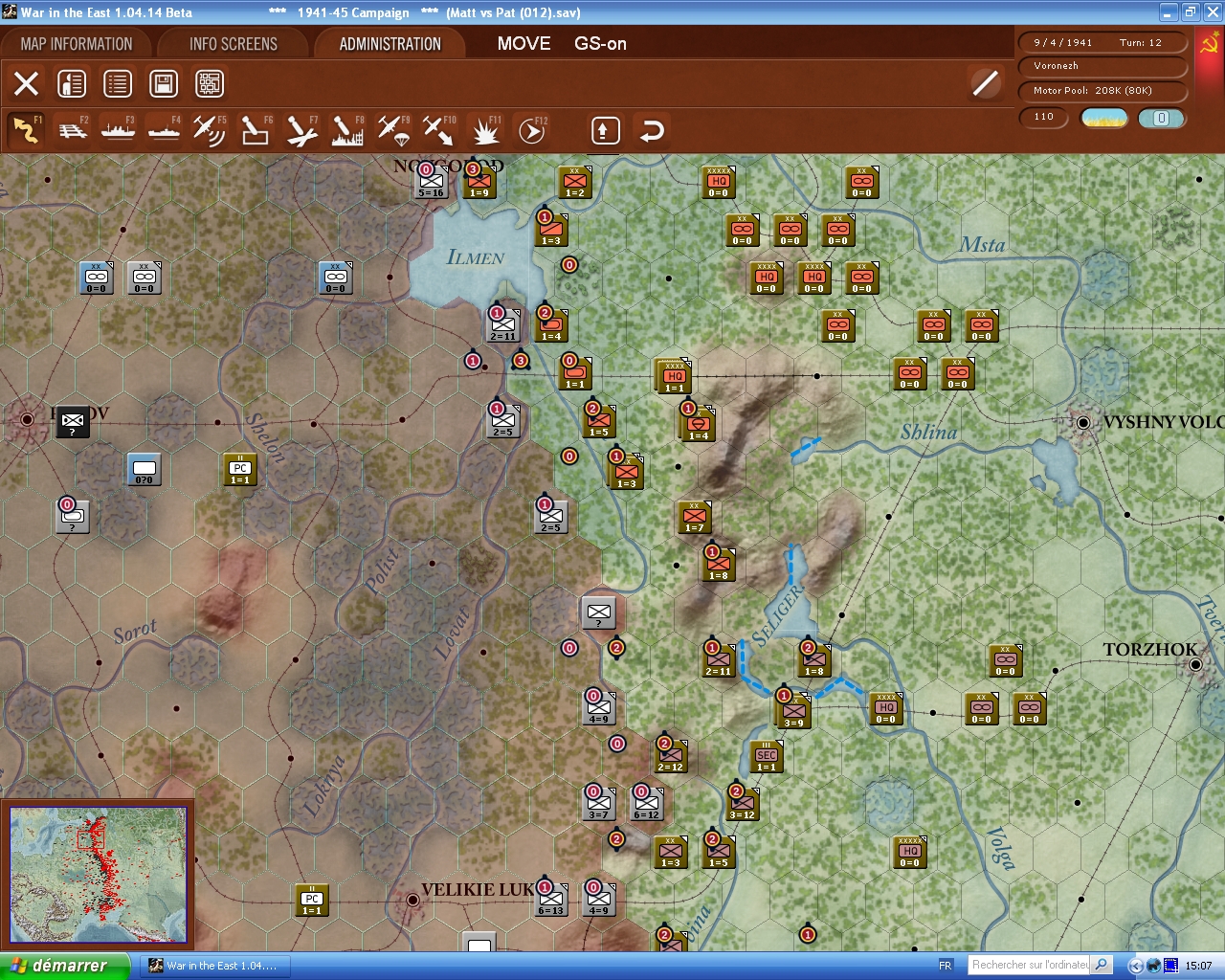Click the MOVE mode label
This screenshot has width=1225, height=980.
click(523, 44)
